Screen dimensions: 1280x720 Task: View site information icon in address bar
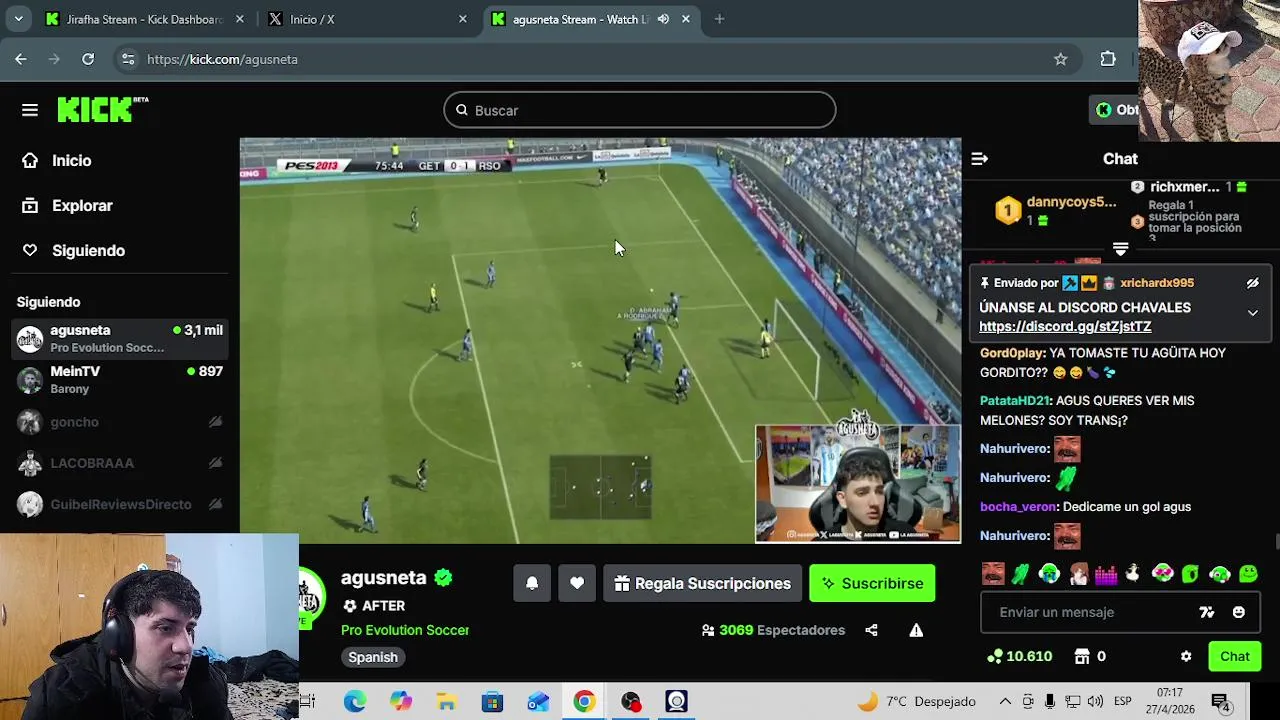coord(128,59)
